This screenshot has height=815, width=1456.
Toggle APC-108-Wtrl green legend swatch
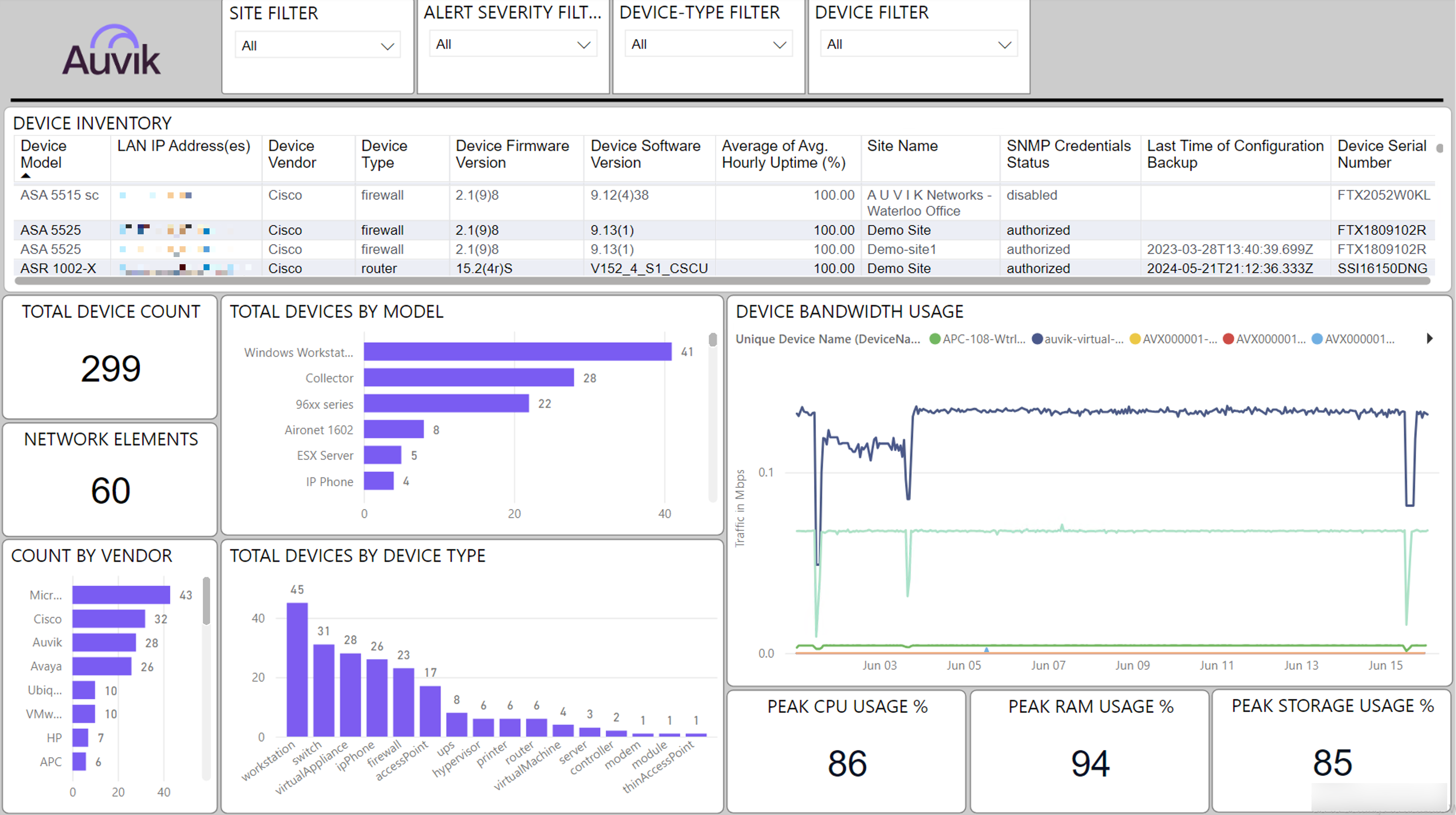pos(935,339)
